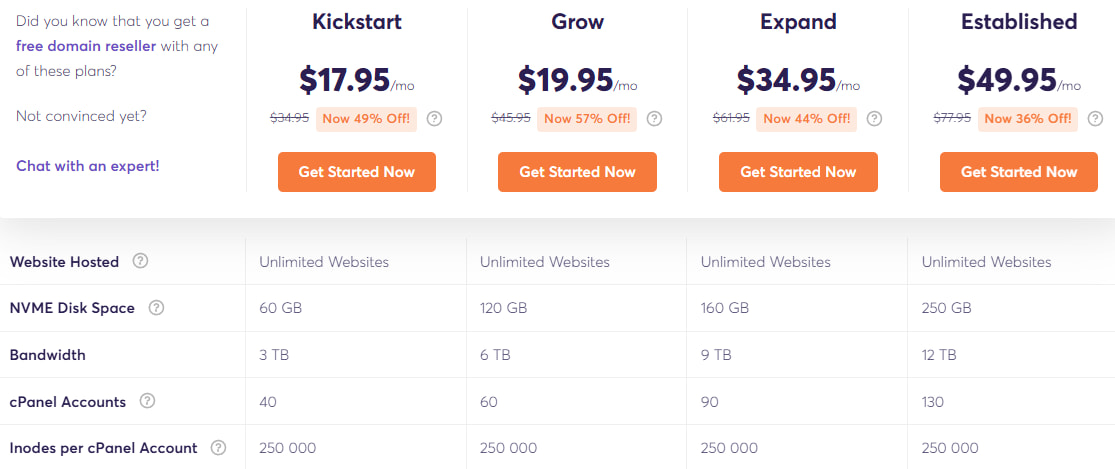Click the Now 36% Off badge
Image resolution: width=1115 pixels, height=469 pixels.
pos(1027,119)
